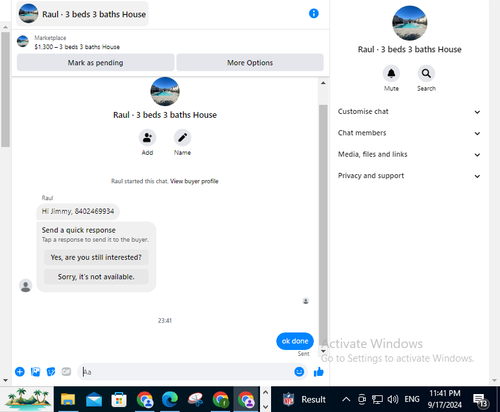Expand the Chat members section
This screenshot has height=412, width=500.
(x=409, y=133)
